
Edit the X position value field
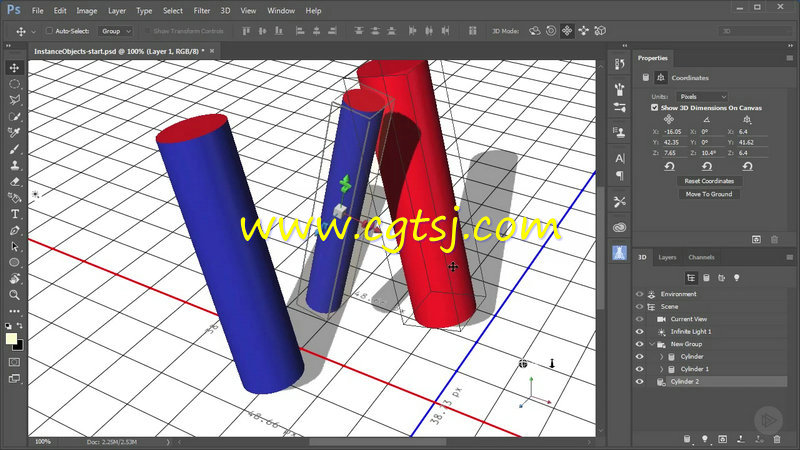point(674,132)
